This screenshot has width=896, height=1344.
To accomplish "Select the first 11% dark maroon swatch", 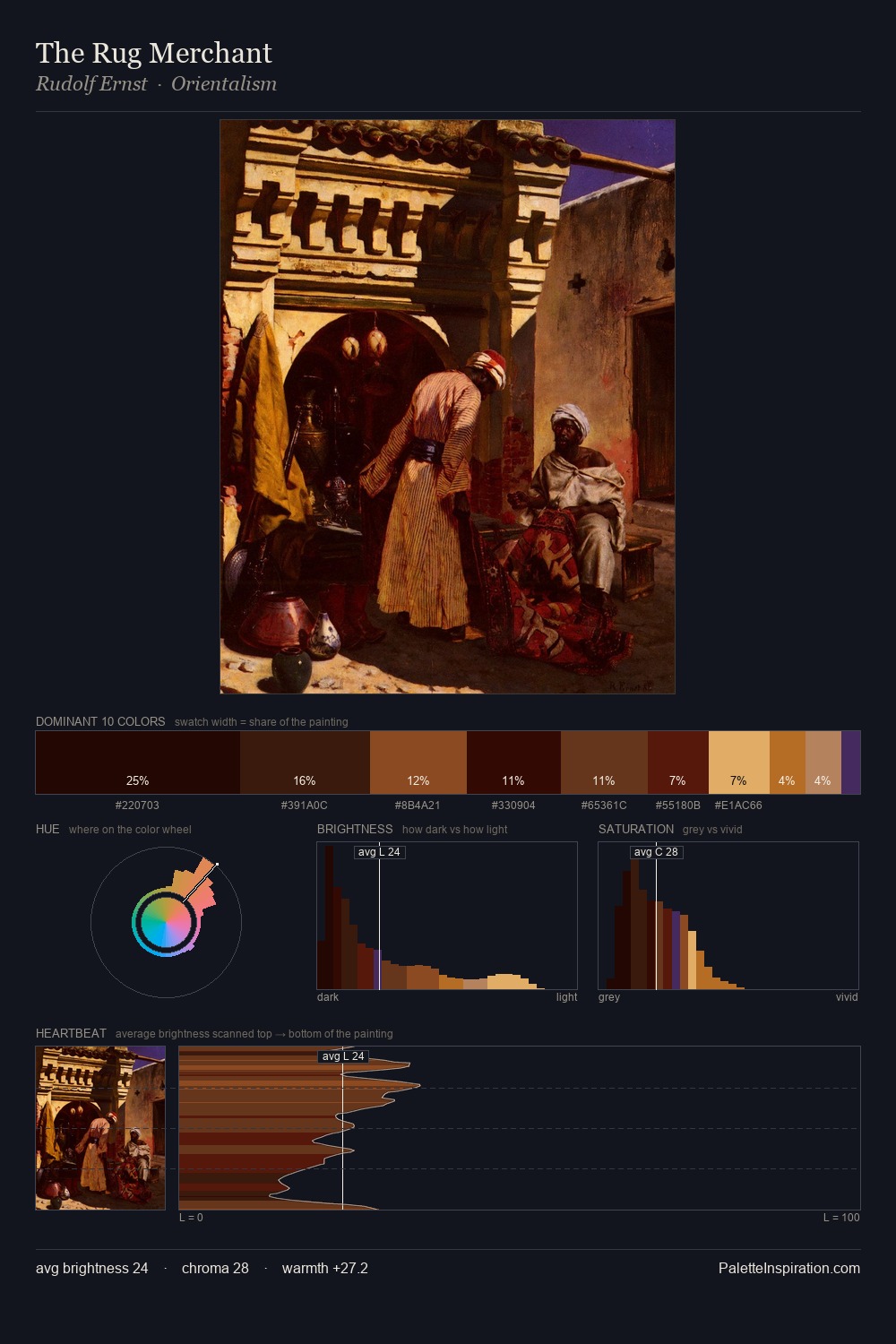I will pyautogui.click(x=513, y=762).
